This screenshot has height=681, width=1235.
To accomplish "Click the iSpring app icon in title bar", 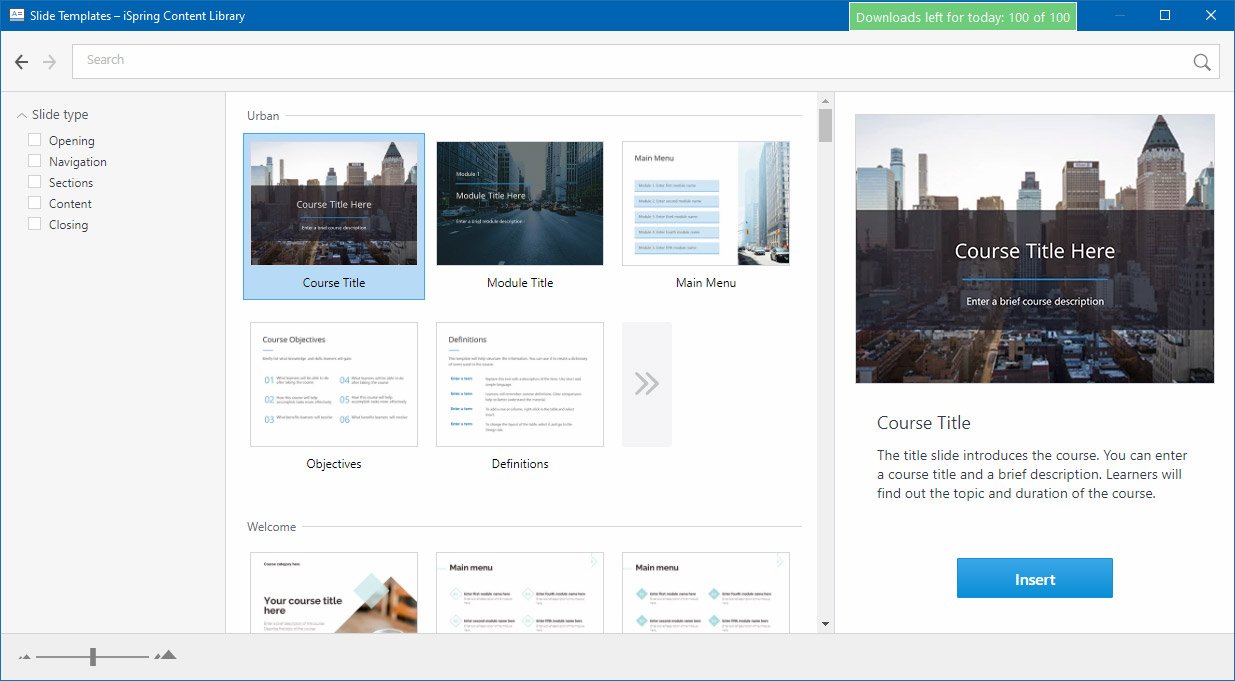I will tap(17, 15).
